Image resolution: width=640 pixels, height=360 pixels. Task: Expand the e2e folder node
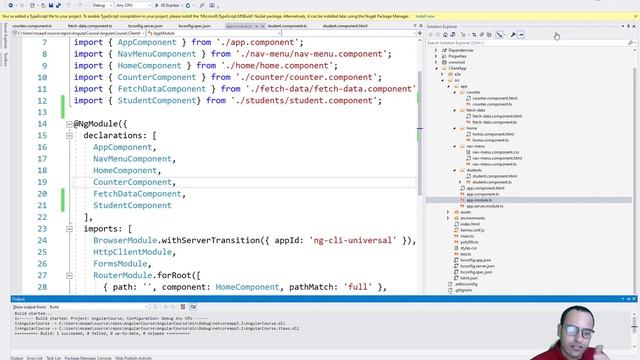click(x=442, y=74)
